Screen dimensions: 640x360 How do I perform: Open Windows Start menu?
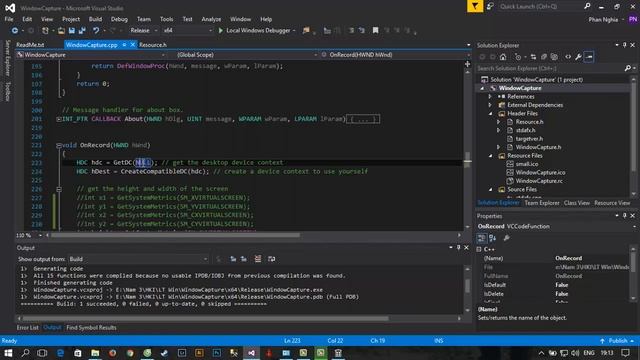pos(8,353)
